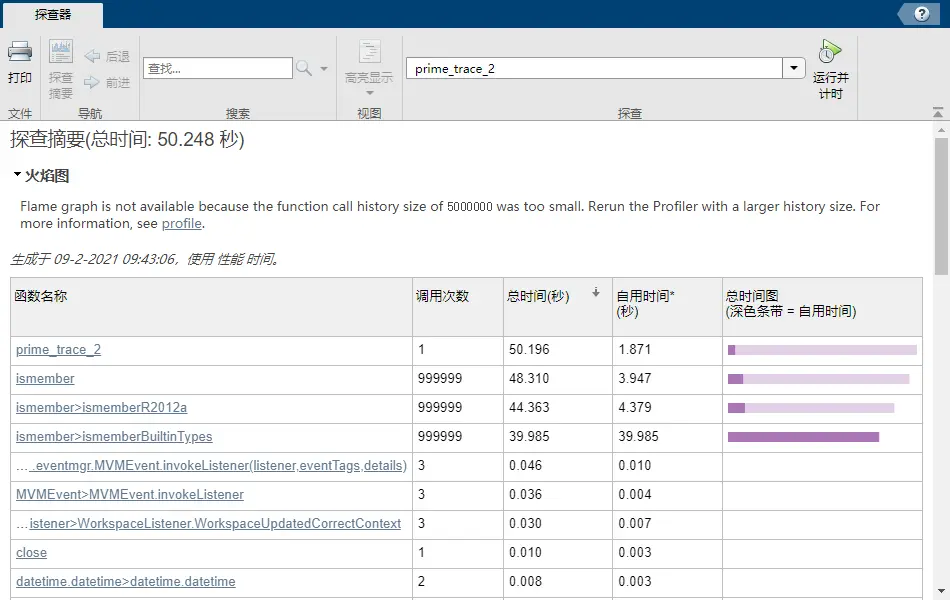Click the time bar for ismemberBuiltinTypes row
This screenshot has width=950, height=600.
click(803, 437)
